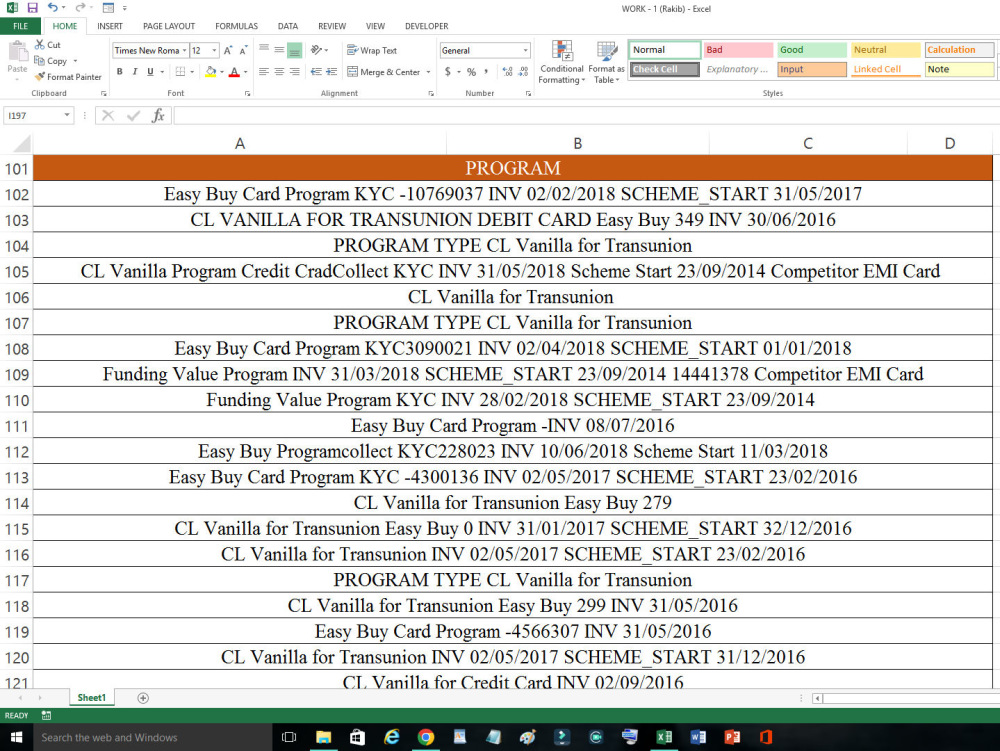Click Decrease Decimal icon

pos(523,72)
